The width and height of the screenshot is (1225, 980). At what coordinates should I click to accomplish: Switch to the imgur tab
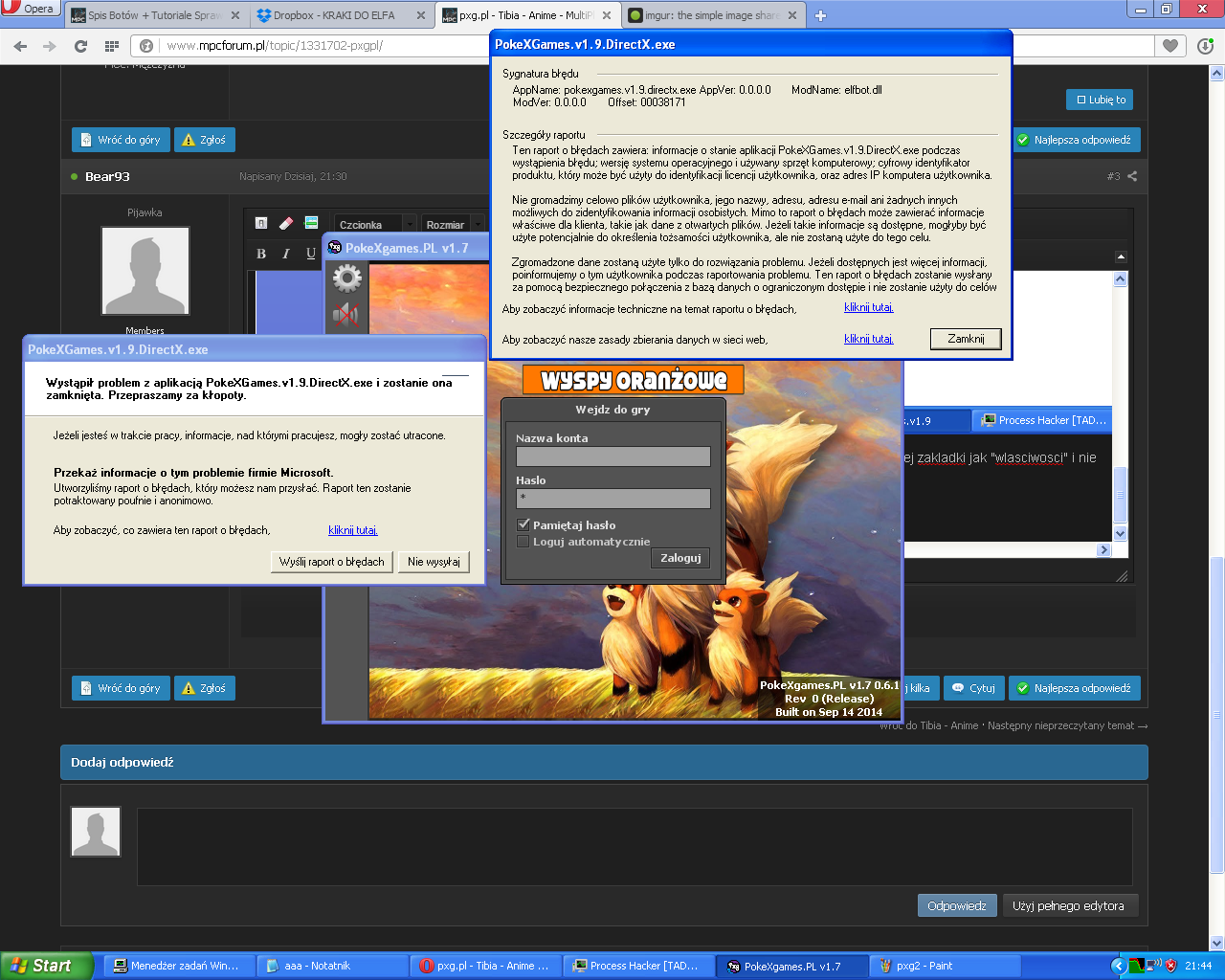click(713, 15)
